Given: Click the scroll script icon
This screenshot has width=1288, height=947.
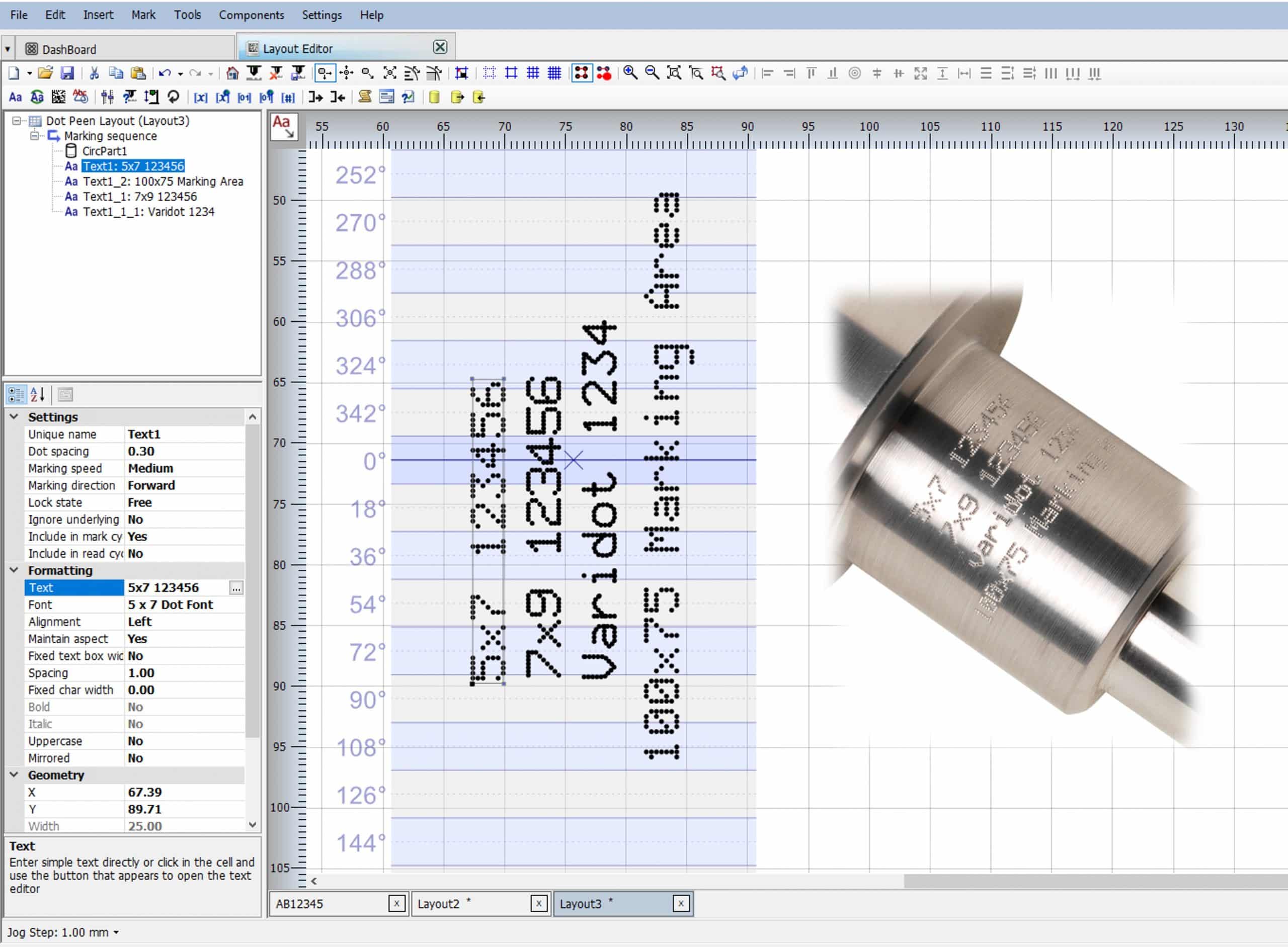Looking at the screenshot, I should pyautogui.click(x=365, y=97).
